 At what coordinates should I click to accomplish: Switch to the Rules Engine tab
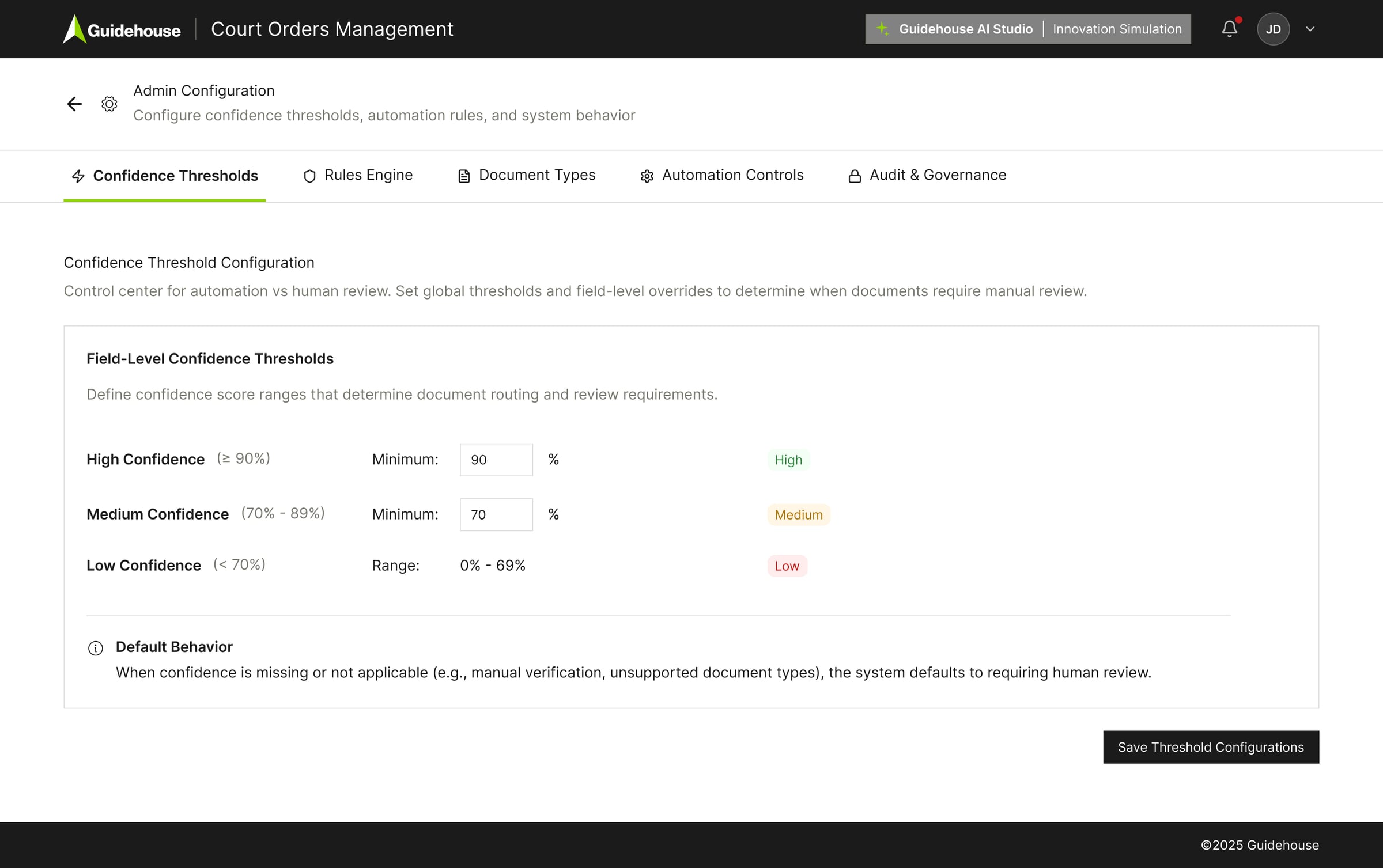pyautogui.click(x=368, y=175)
